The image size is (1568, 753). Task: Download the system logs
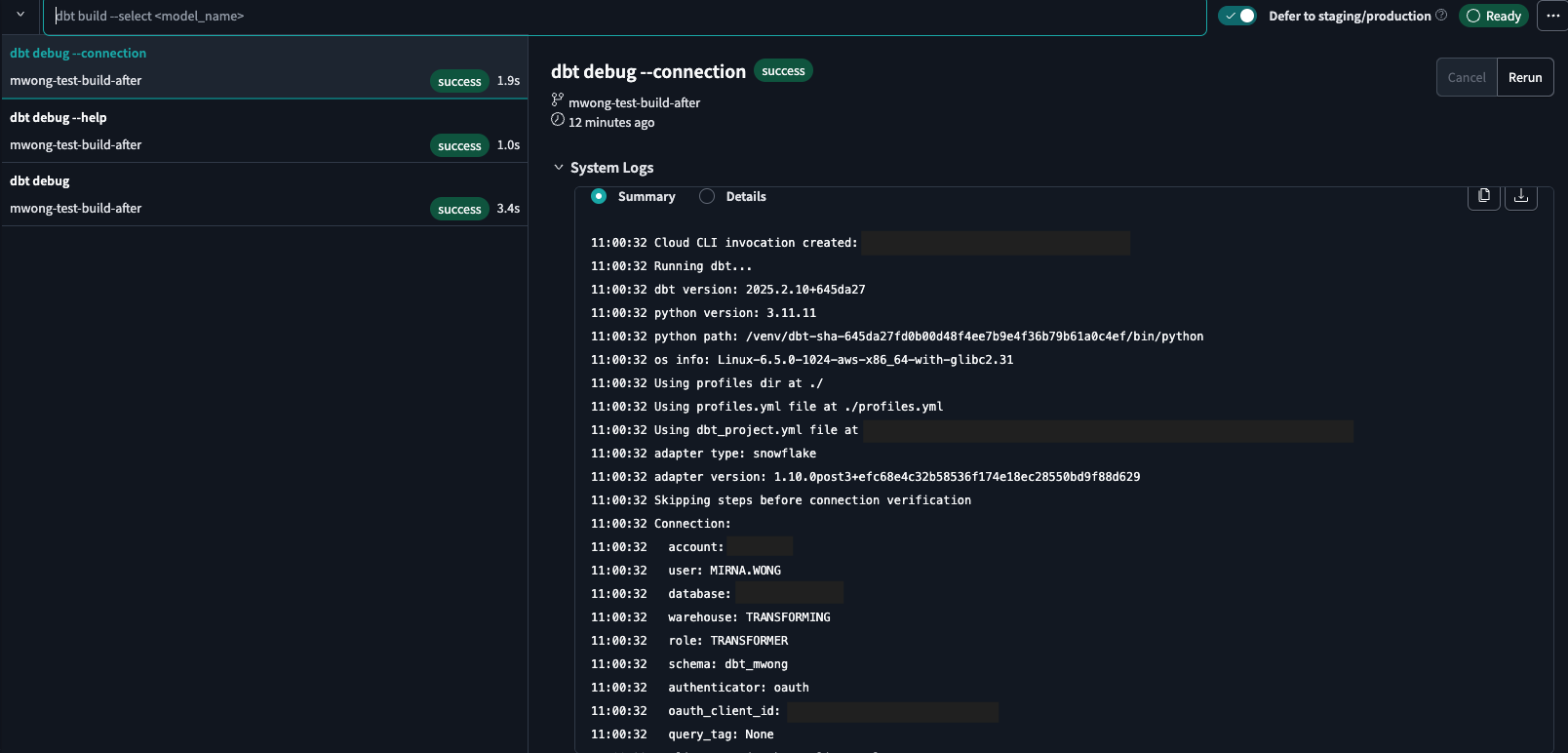[1520, 196]
